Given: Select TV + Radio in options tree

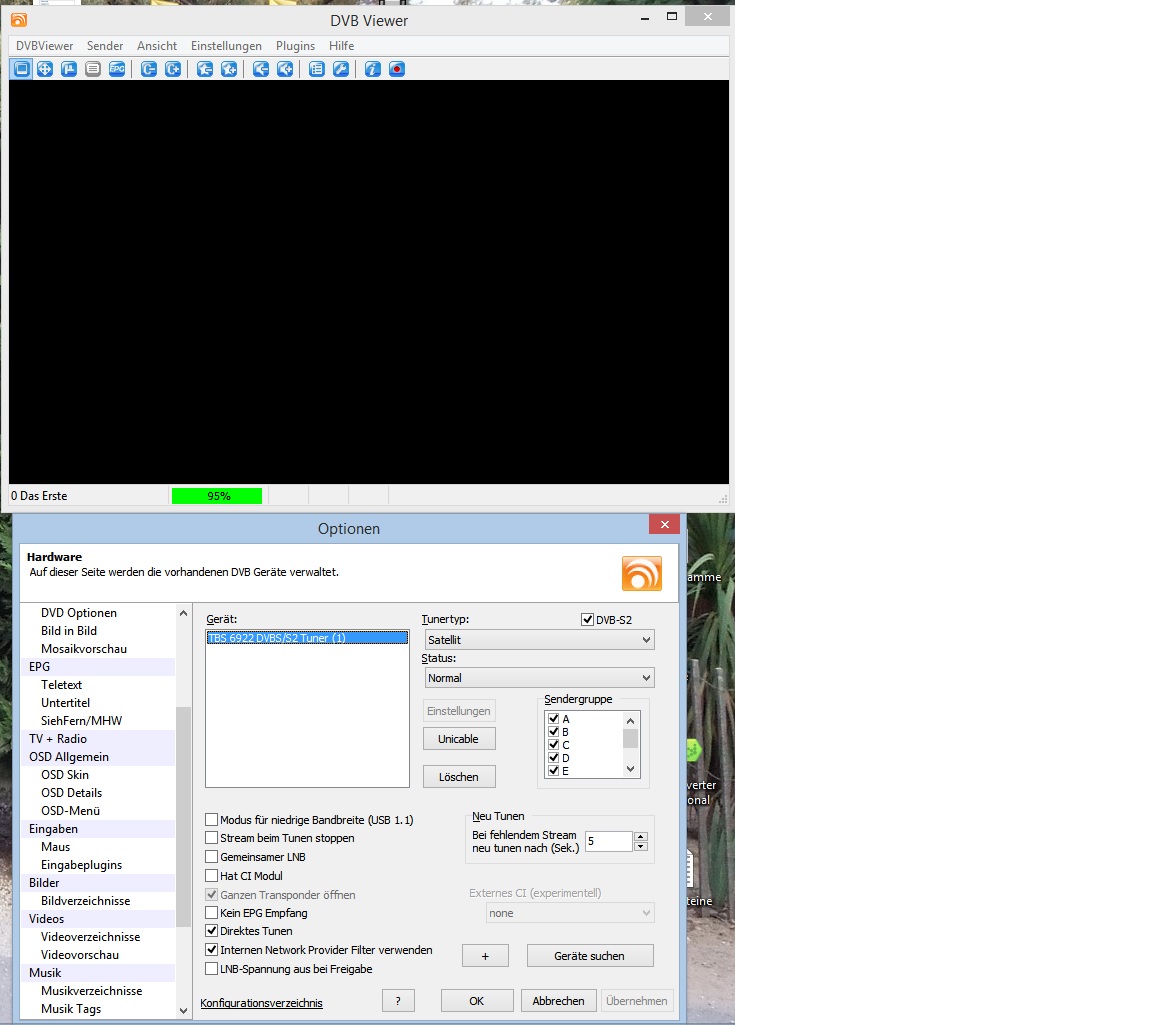Looking at the screenshot, I should click(58, 738).
